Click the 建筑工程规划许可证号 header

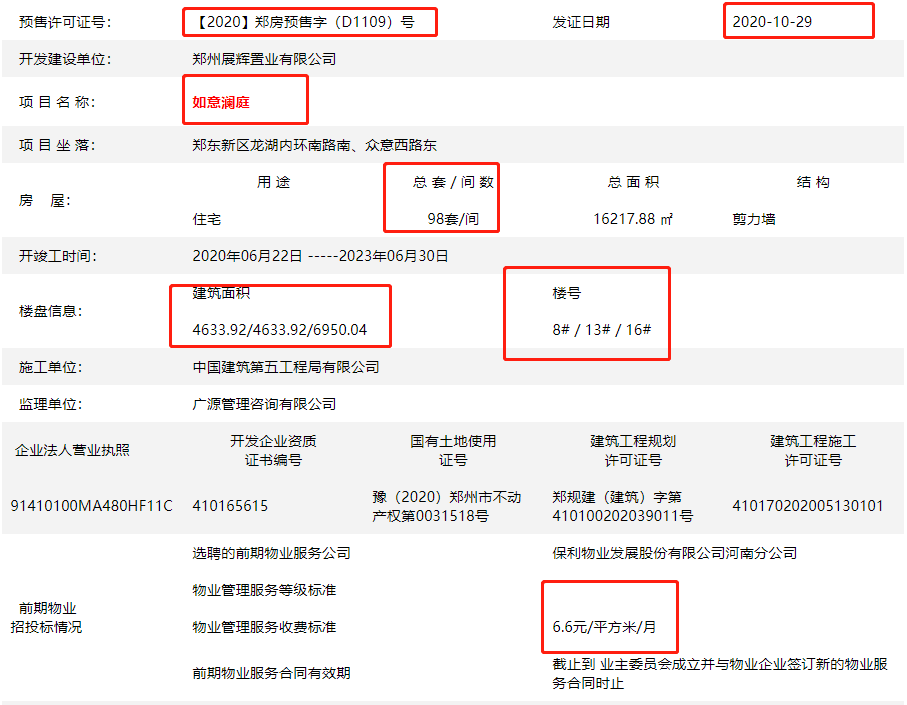point(633,451)
